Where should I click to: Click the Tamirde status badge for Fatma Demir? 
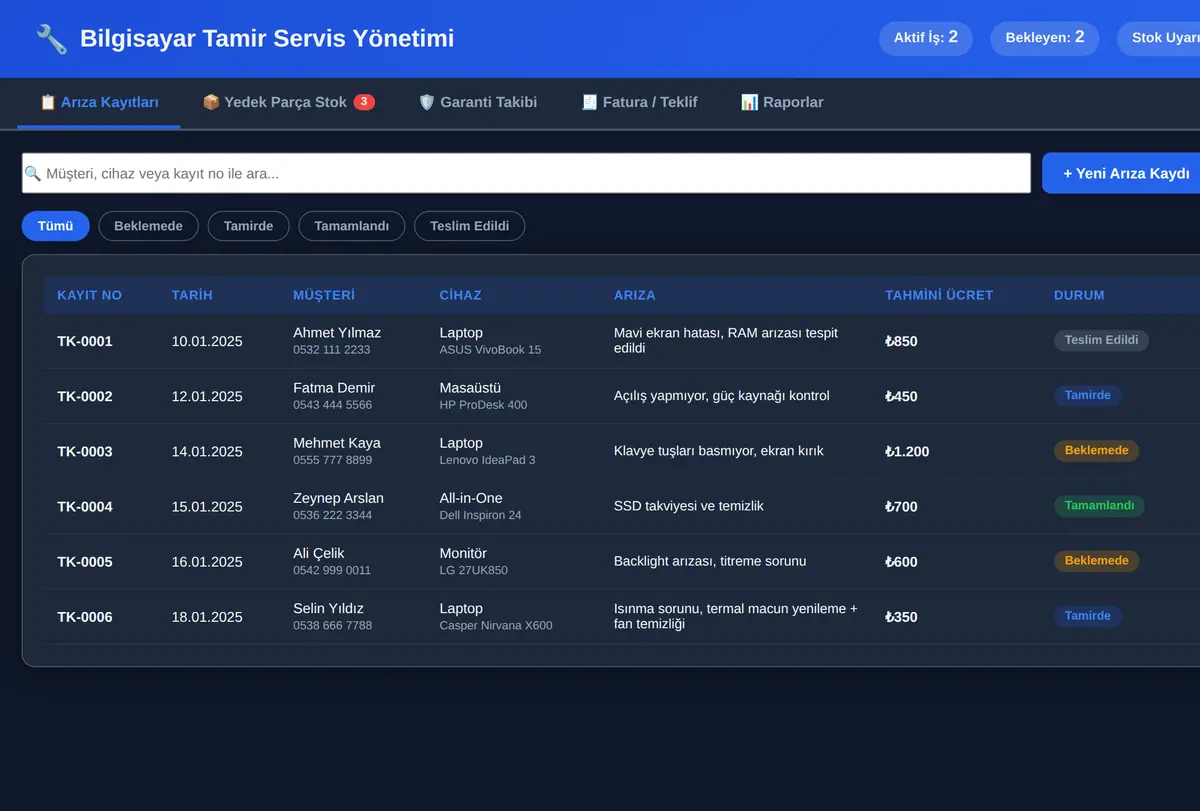pos(1088,395)
